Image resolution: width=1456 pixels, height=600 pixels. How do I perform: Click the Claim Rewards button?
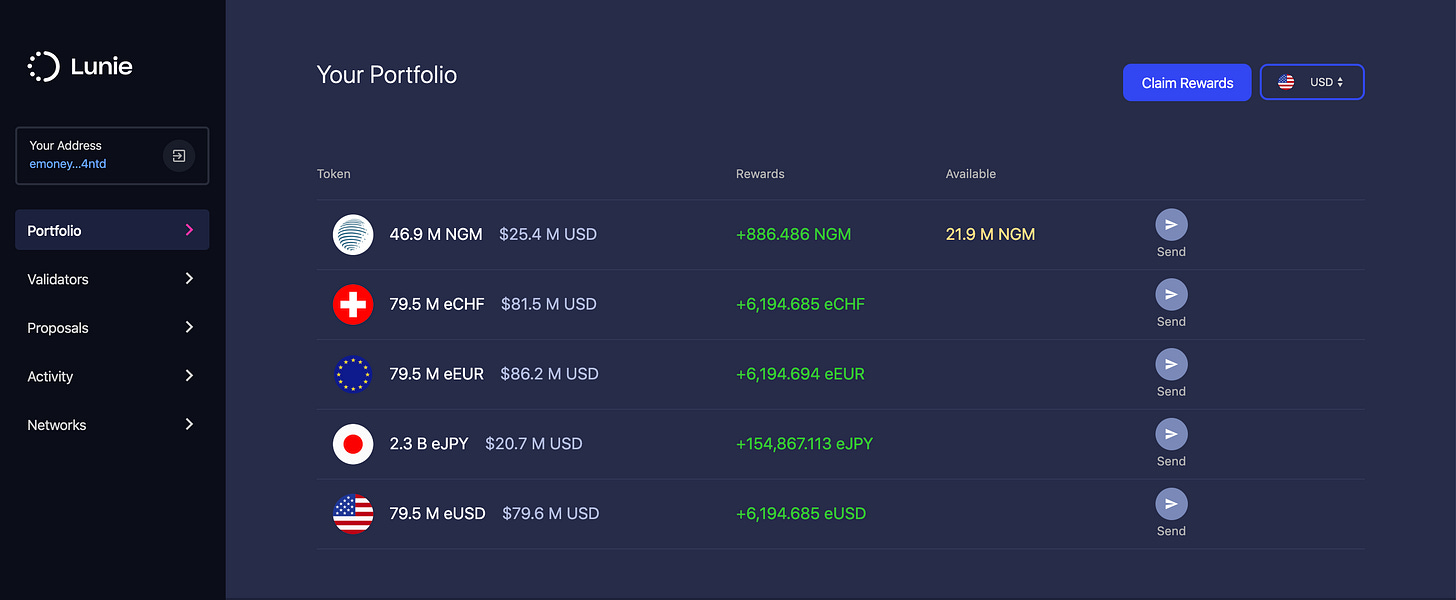pyautogui.click(x=1187, y=83)
